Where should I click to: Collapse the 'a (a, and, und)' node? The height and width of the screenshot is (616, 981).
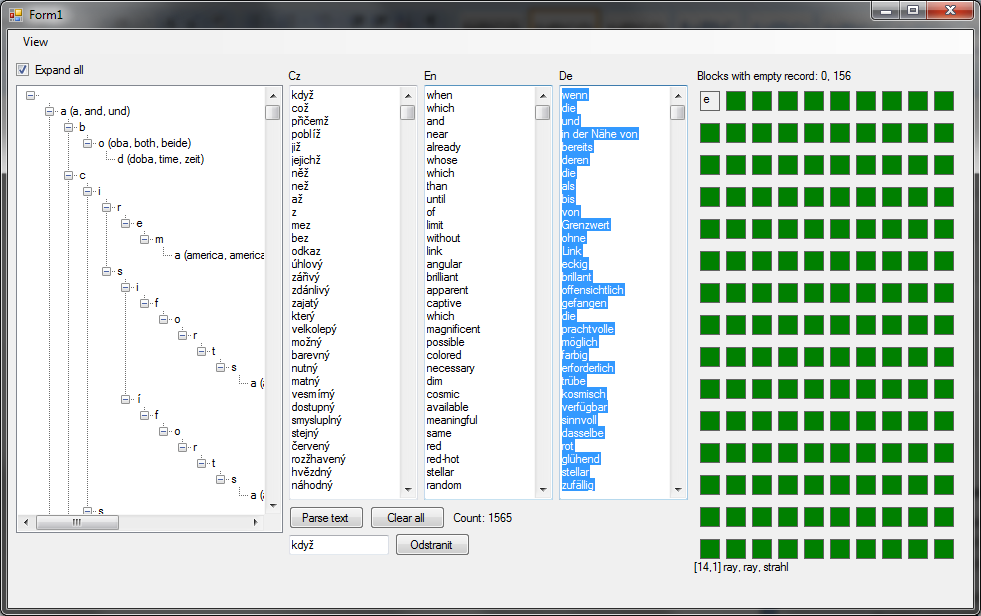coord(49,111)
